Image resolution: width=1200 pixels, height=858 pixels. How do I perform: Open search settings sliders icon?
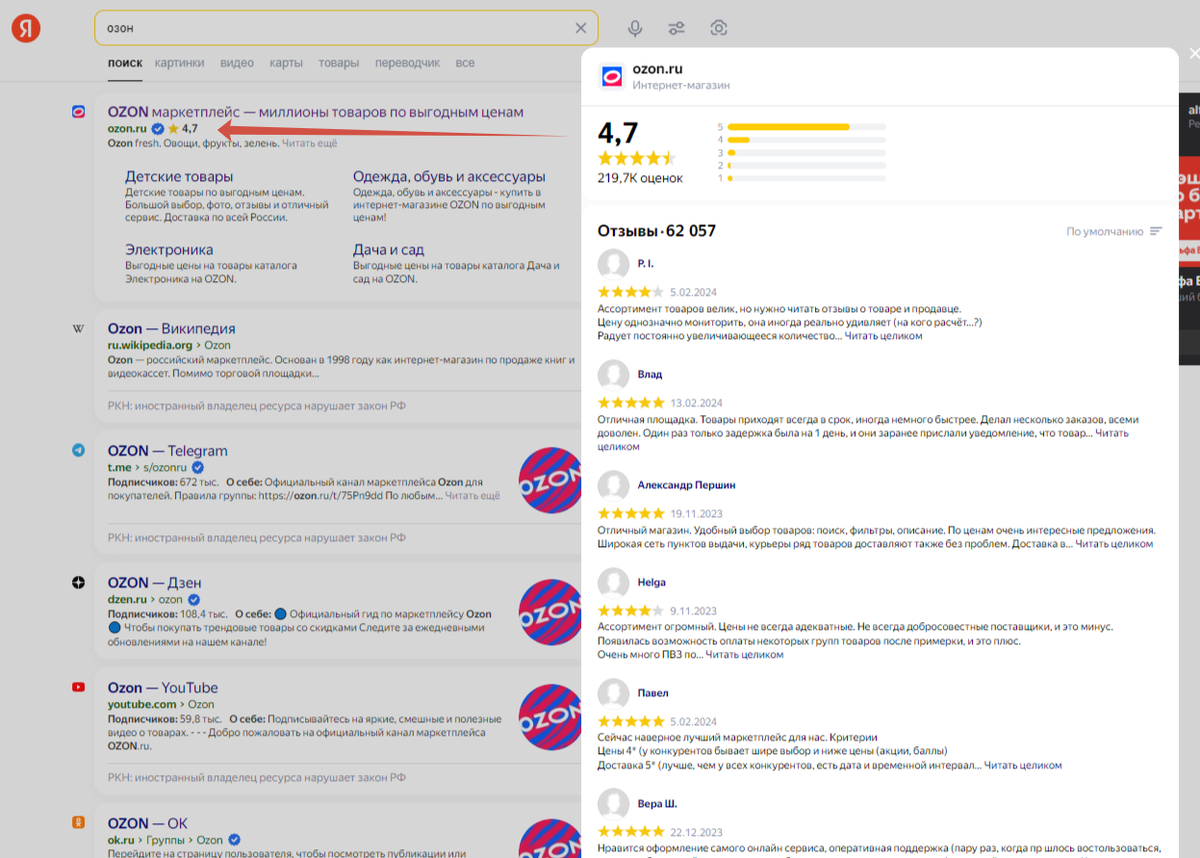click(x=677, y=28)
